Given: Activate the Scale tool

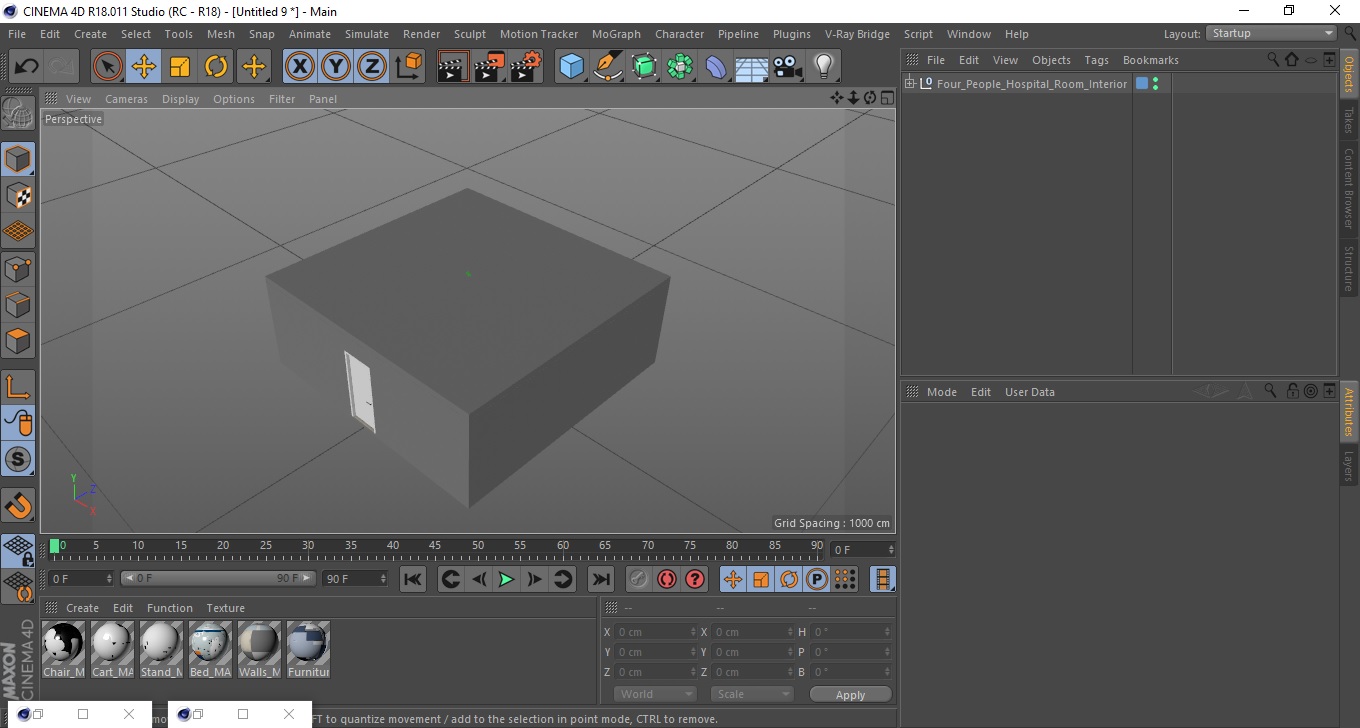Looking at the screenshot, I should point(180,67).
